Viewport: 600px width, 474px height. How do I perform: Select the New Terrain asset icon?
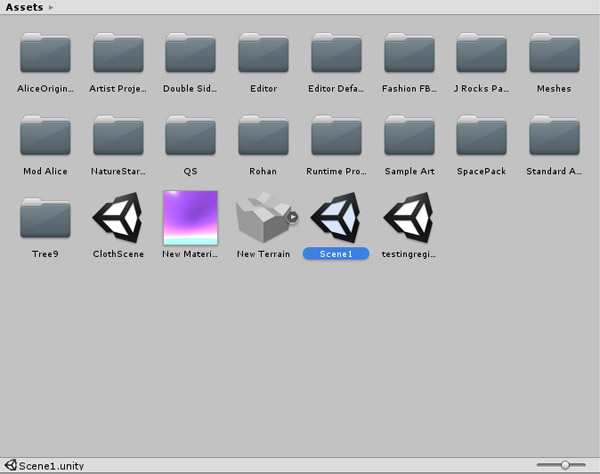[x=263, y=218]
